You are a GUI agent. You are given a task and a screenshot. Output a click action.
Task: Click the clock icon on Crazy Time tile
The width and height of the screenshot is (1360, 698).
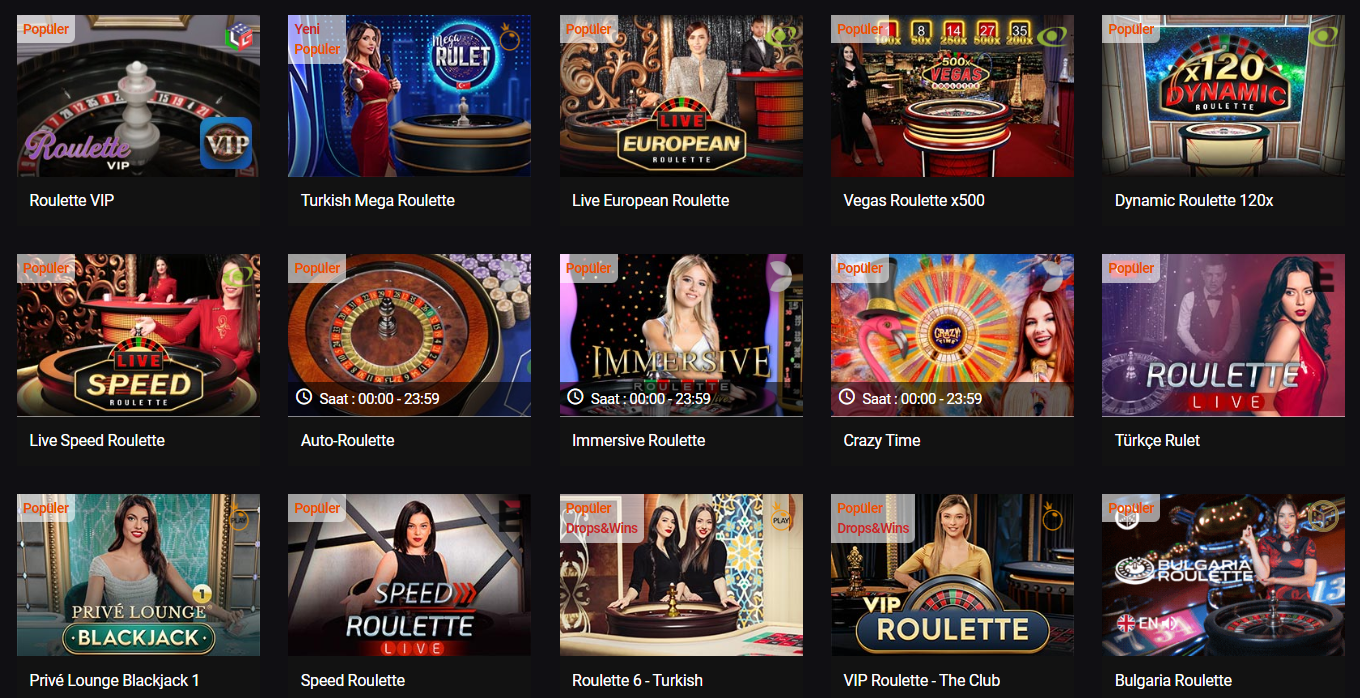pyautogui.click(x=847, y=397)
